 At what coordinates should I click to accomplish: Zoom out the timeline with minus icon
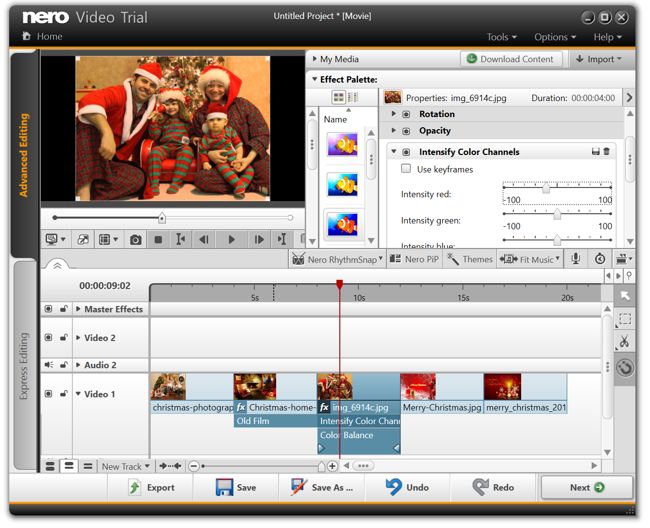click(x=194, y=467)
